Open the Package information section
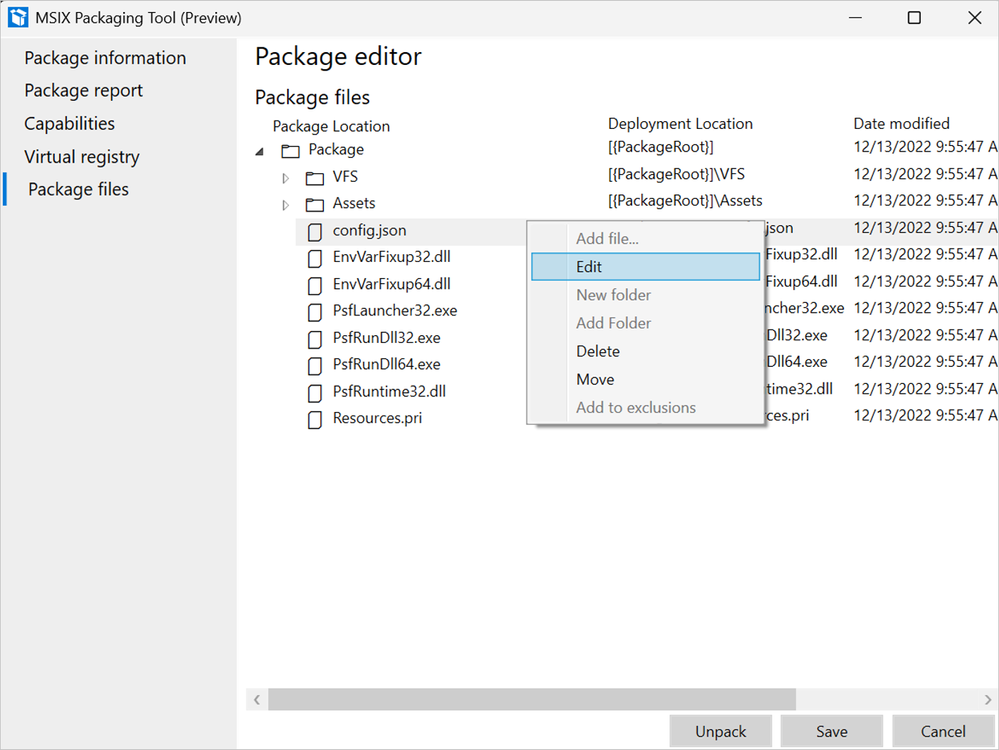The width and height of the screenshot is (999, 750). click(x=105, y=58)
